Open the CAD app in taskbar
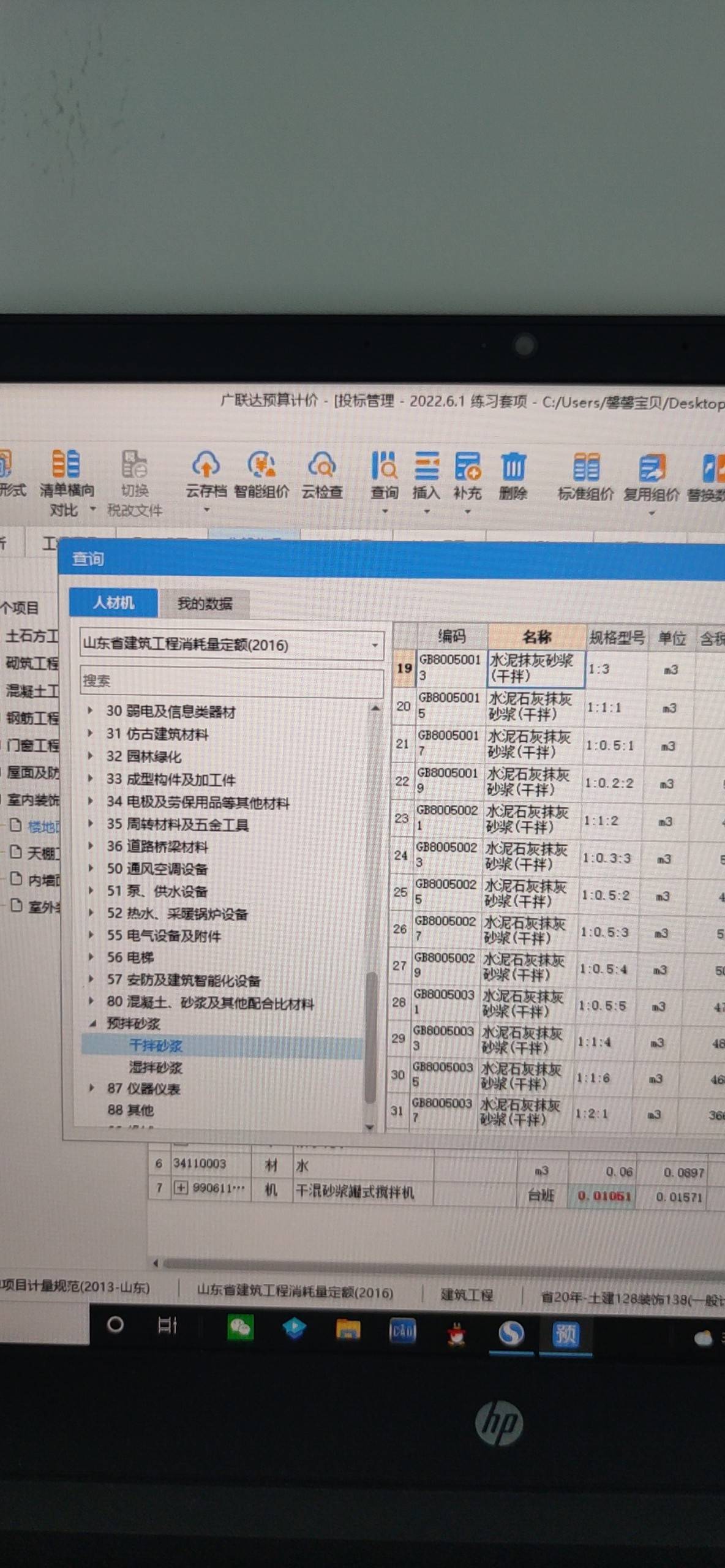 tap(402, 1330)
